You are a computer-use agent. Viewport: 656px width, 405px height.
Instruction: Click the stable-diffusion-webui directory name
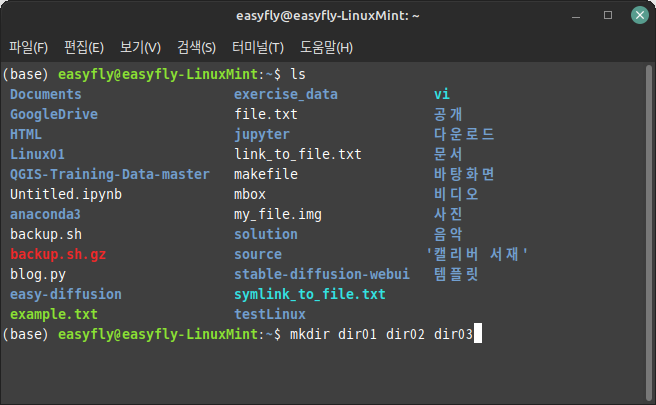[322, 274]
